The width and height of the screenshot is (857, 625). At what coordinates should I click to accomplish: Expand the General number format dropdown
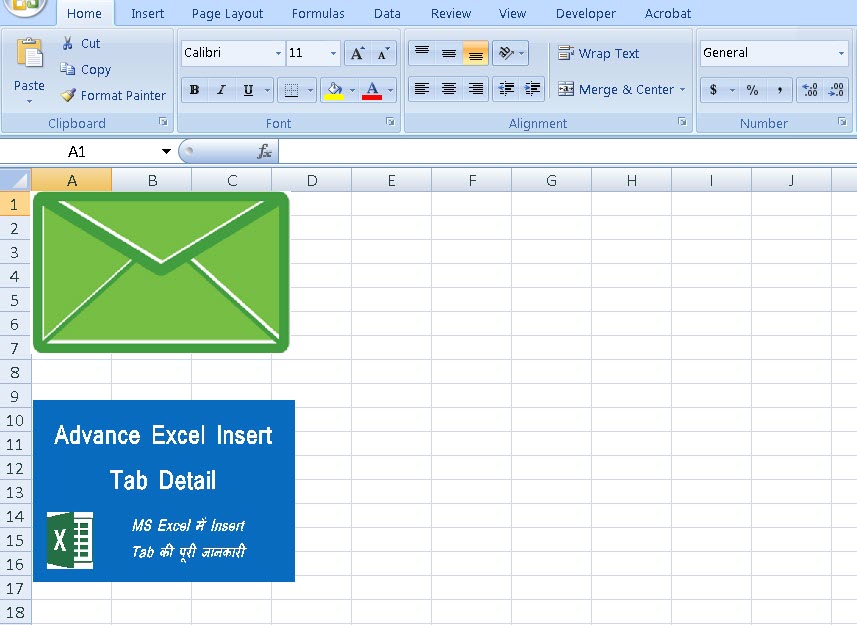(x=841, y=54)
